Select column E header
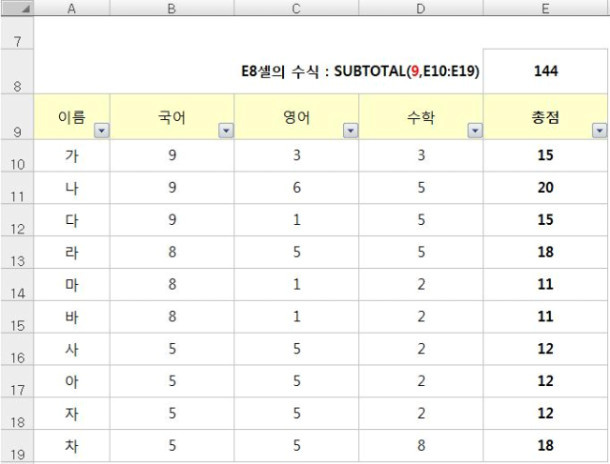This screenshot has width=610, height=464. (x=545, y=8)
